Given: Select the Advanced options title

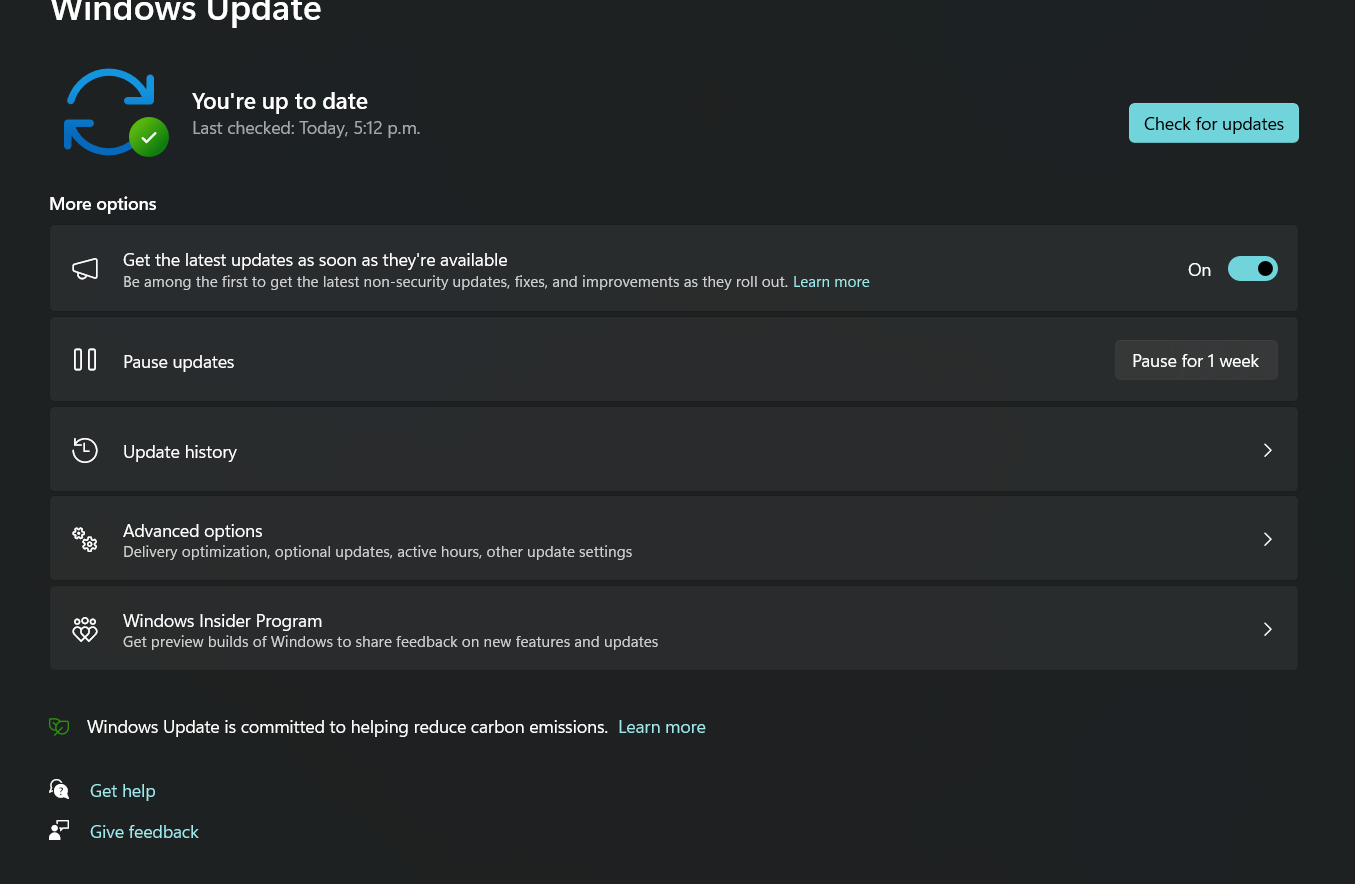Looking at the screenshot, I should click(193, 531).
